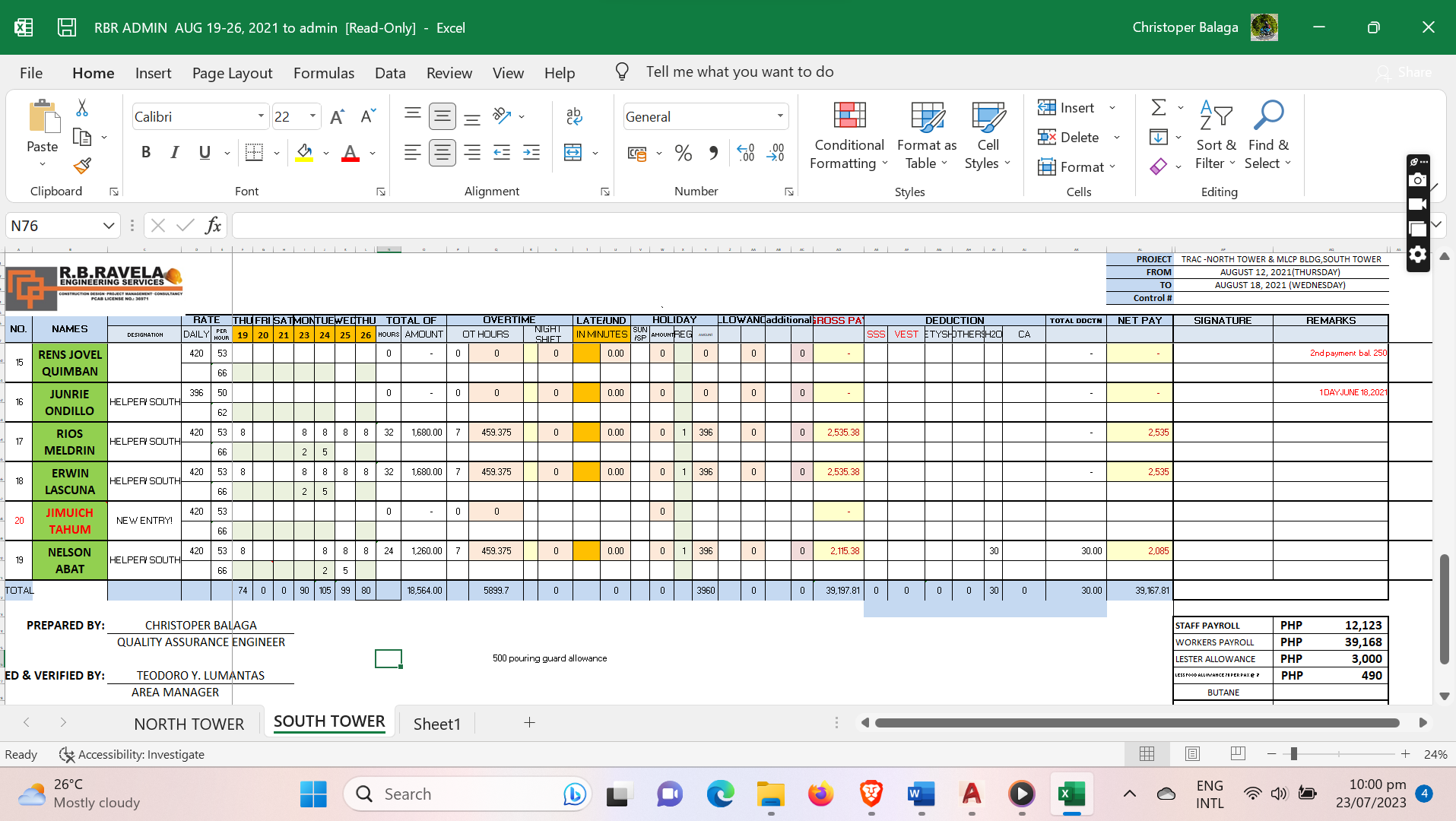This screenshot has height=821, width=1456.
Task: Toggle Italic formatting
Action: [175, 152]
